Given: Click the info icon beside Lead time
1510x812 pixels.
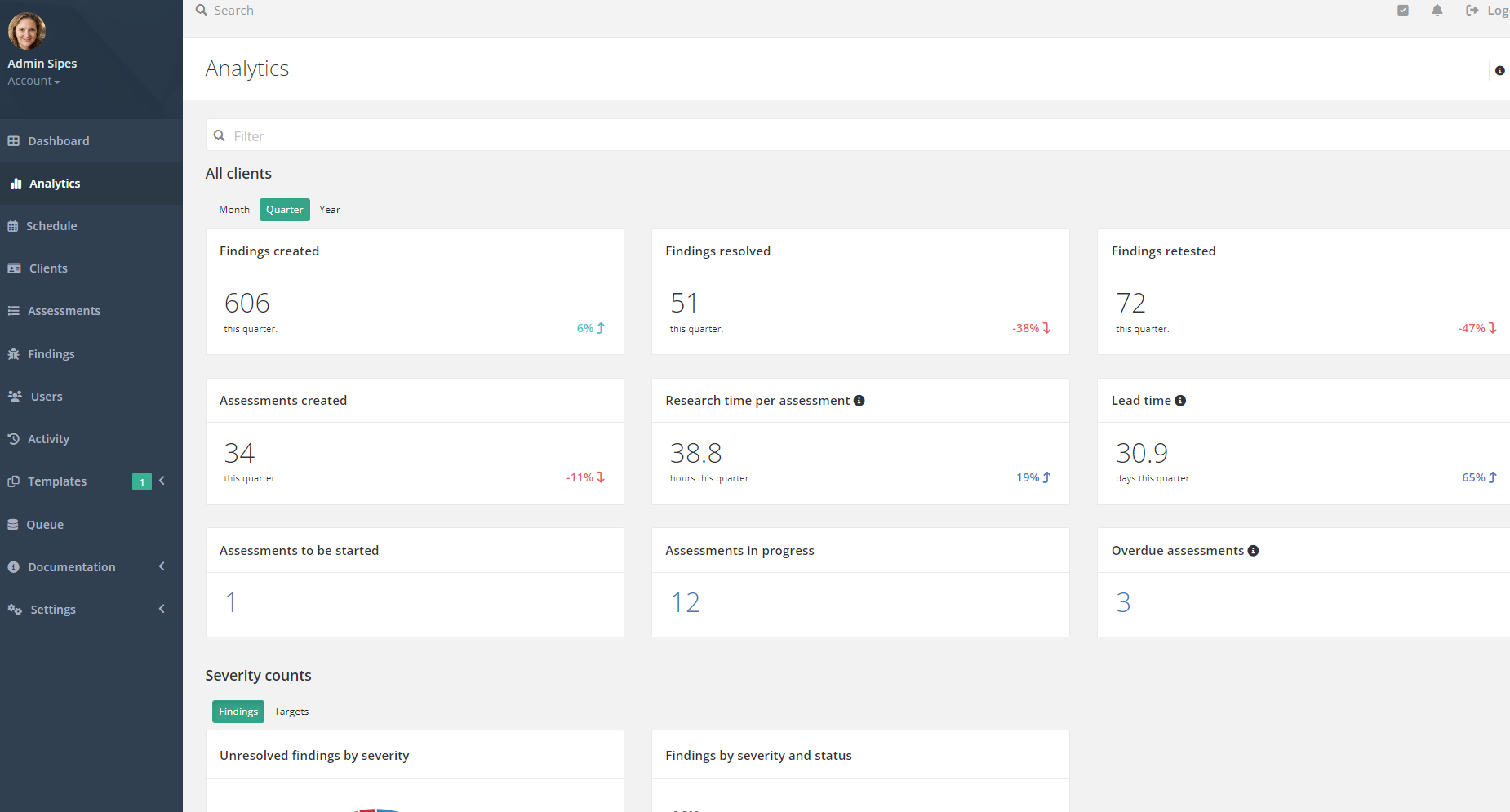Looking at the screenshot, I should coord(1180,401).
